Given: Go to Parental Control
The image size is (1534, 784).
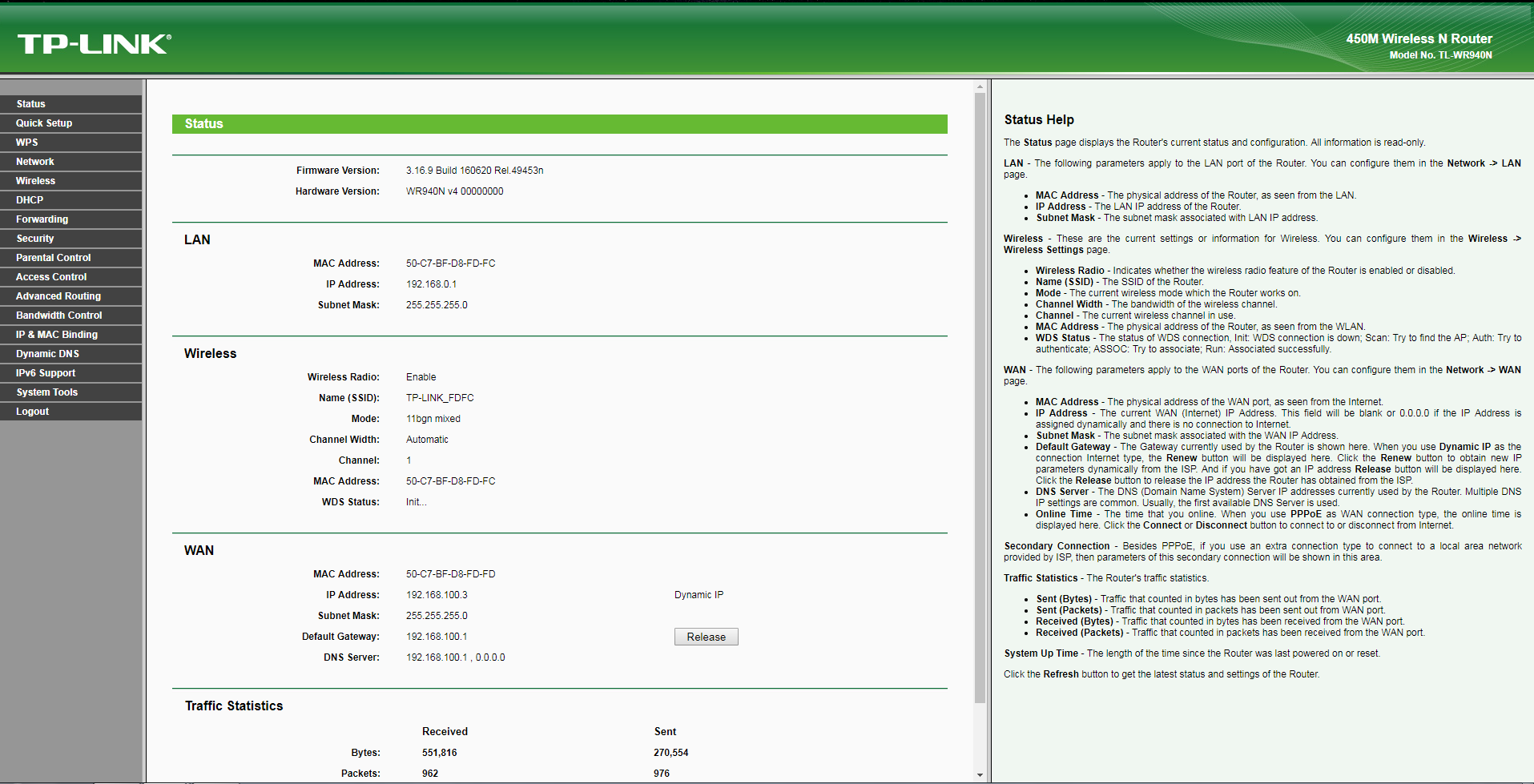Looking at the screenshot, I should (x=70, y=258).
